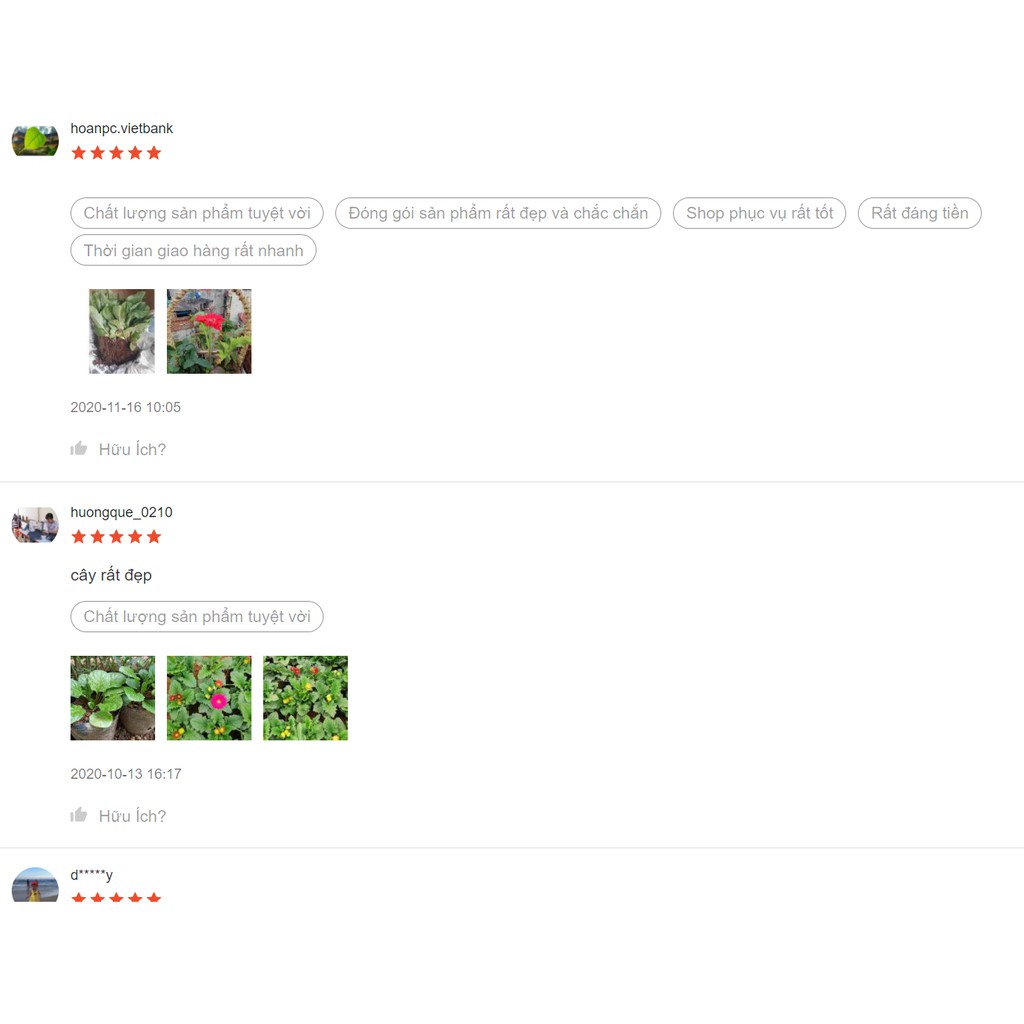Open potted plant root photo thumbnail
This screenshot has width=1024, height=1024.
tap(122, 331)
